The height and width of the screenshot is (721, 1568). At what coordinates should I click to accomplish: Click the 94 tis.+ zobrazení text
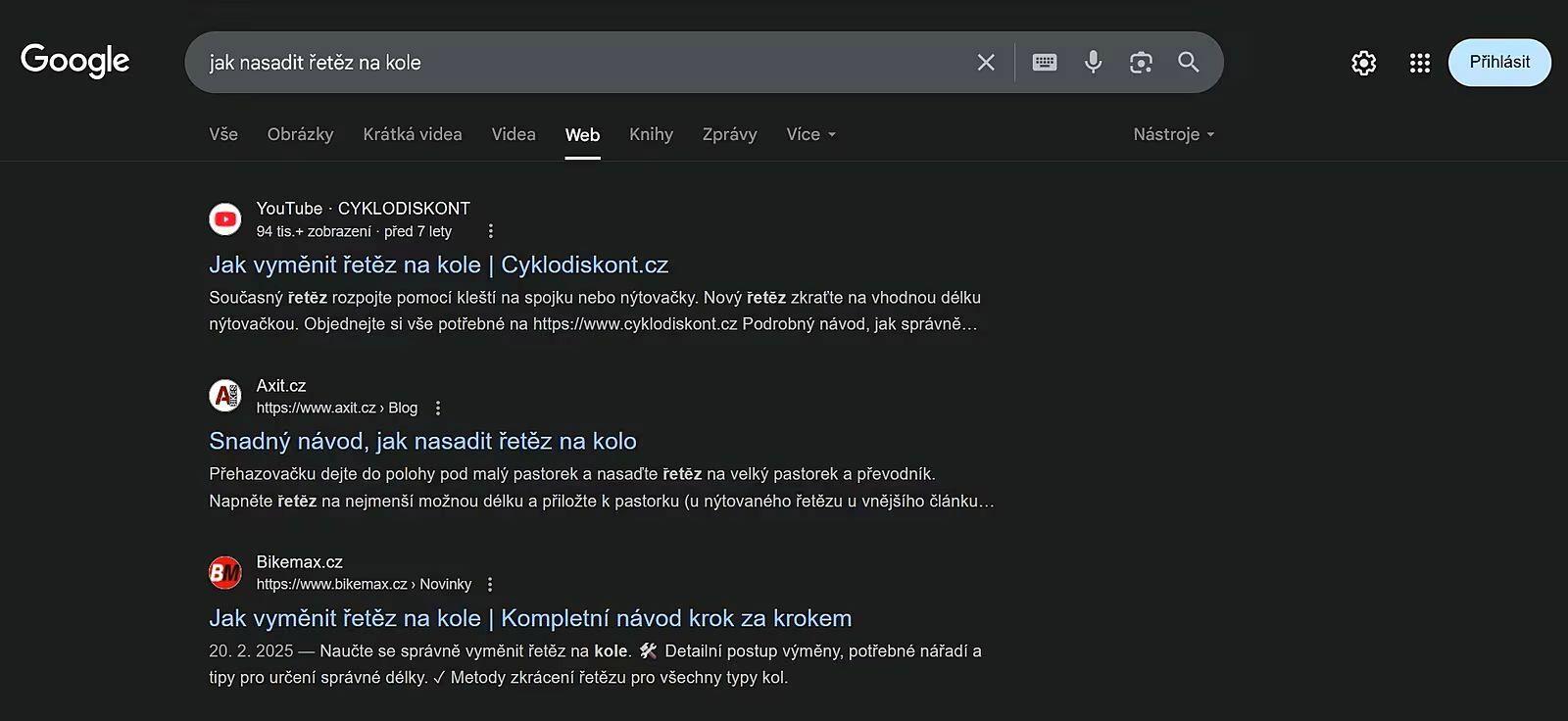(314, 231)
